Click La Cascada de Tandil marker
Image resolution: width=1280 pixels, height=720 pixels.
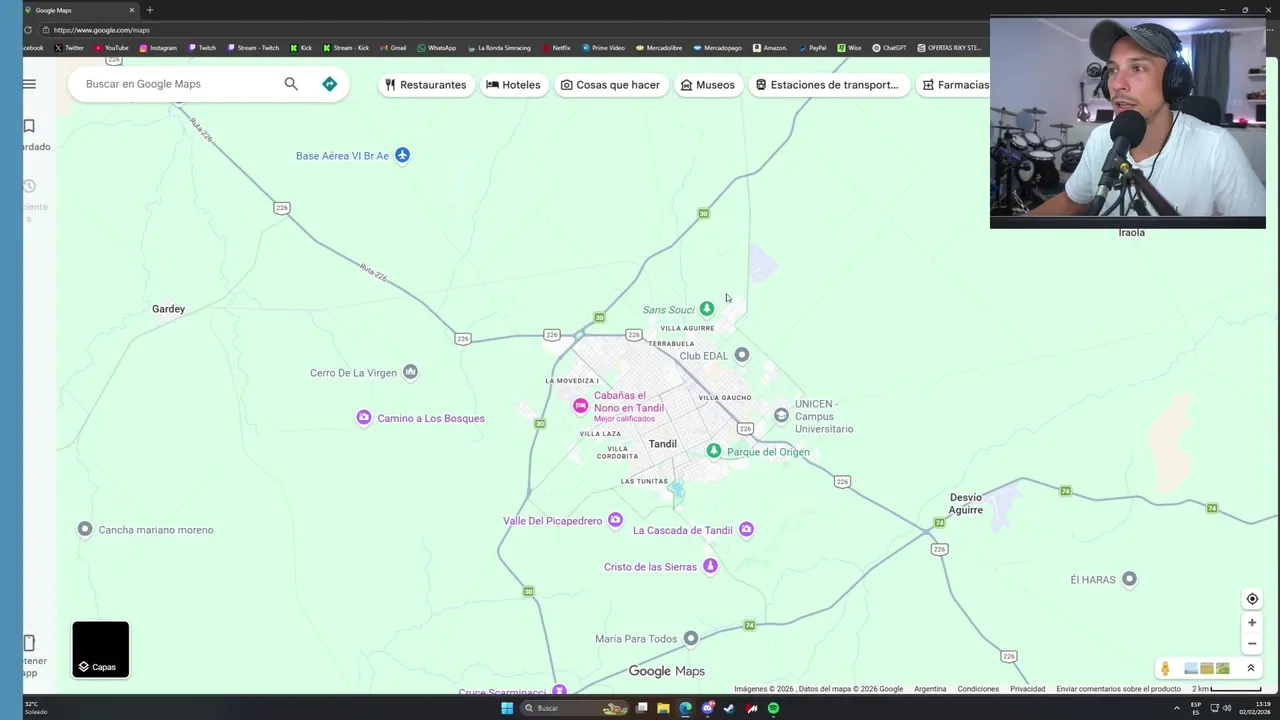pos(746,530)
